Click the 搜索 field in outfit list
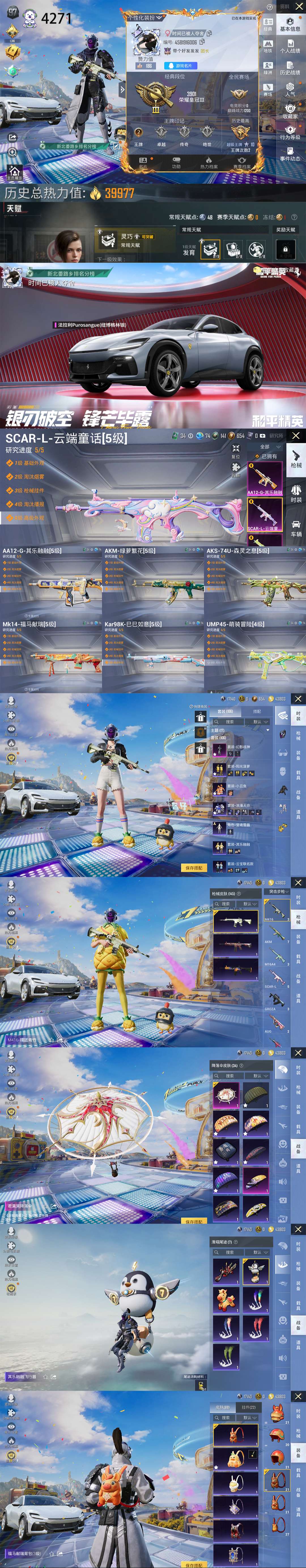The height and width of the screenshot is (1568, 306). (228, 722)
